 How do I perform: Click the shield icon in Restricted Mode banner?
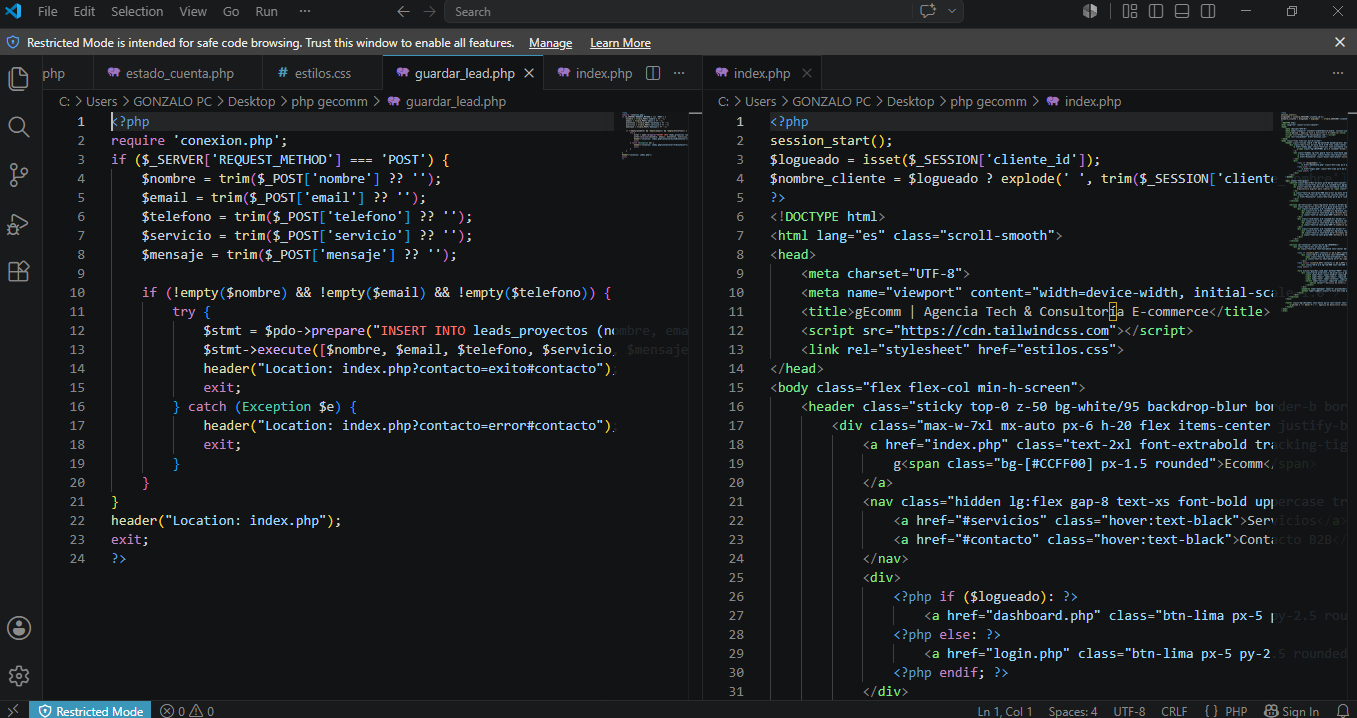pos(13,43)
